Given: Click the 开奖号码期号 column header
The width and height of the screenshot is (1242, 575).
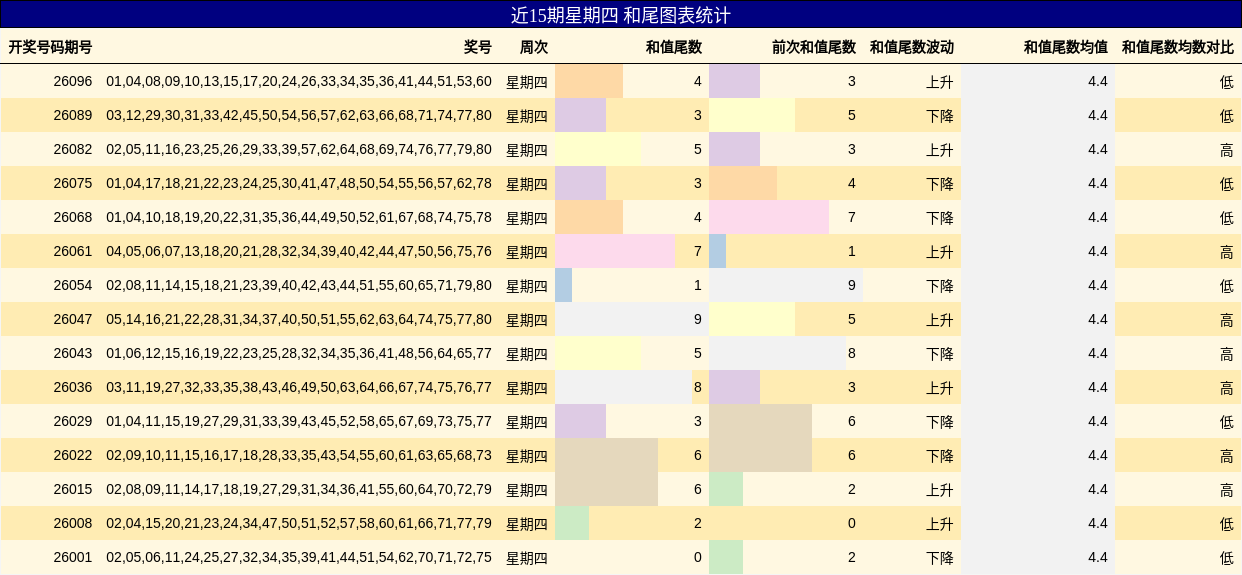Looking at the screenshot, I should click(50, 47).
